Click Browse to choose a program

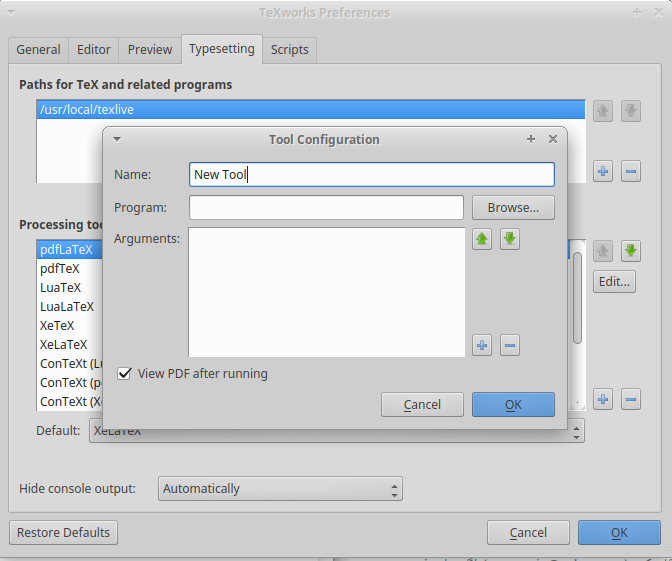point(513,208)
